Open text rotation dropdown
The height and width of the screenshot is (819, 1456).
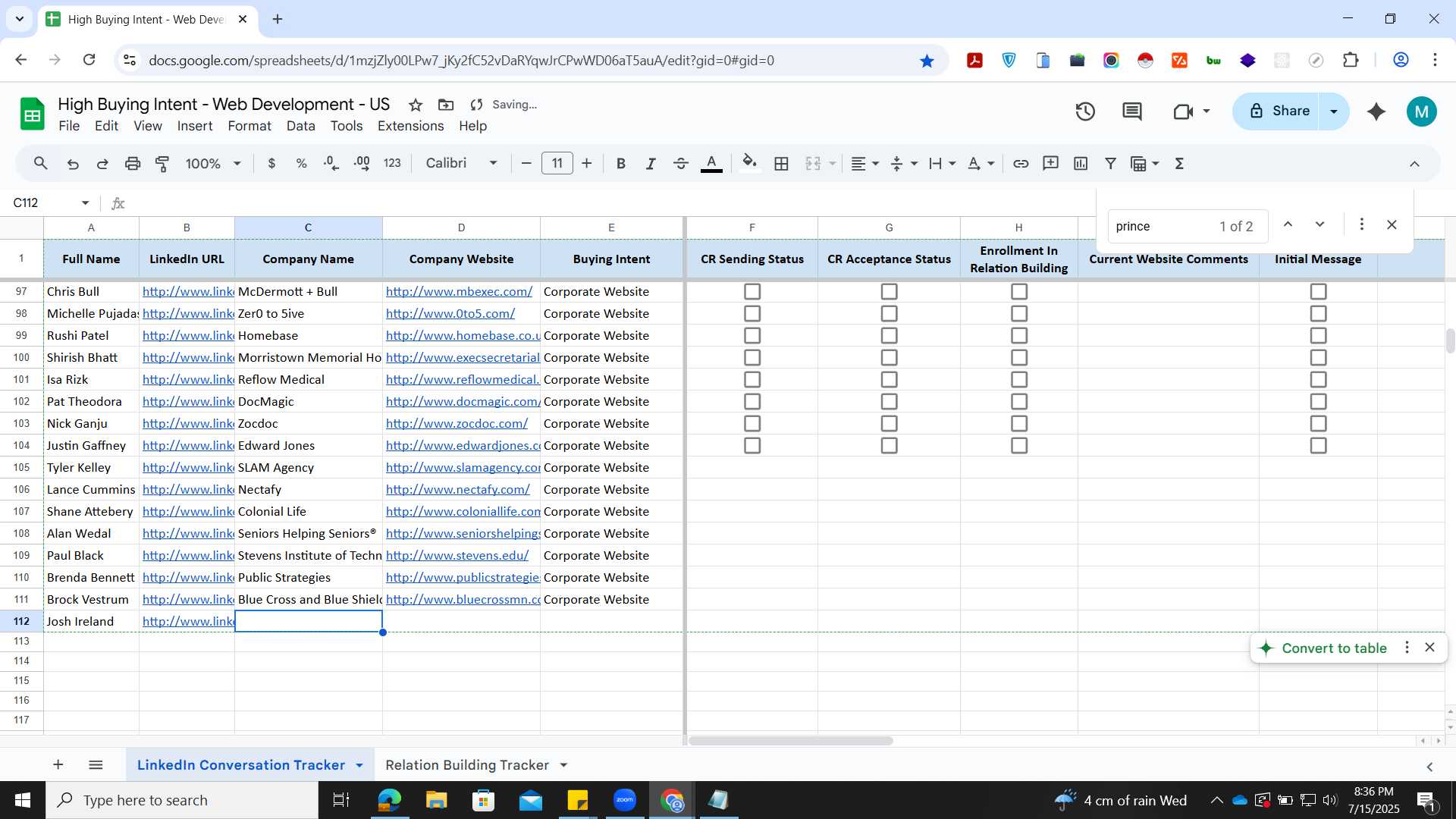coord(981,164)
